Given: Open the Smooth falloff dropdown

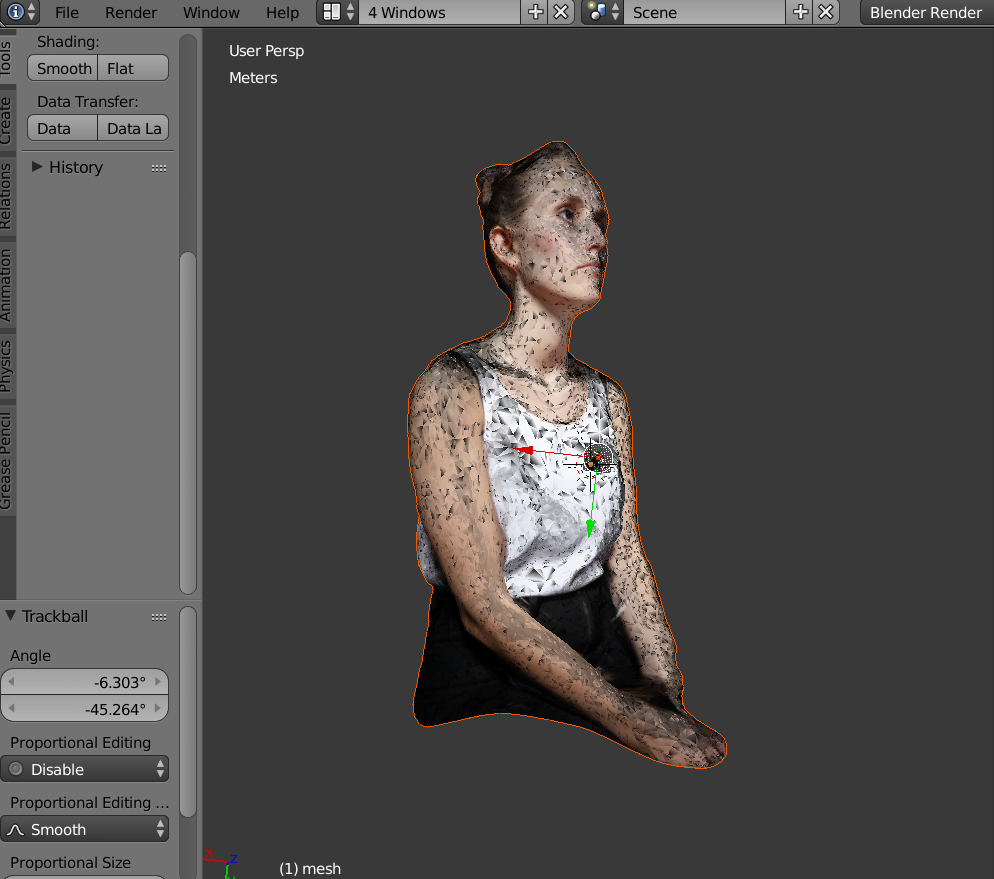Looking at the screenshot, I should 84,829.
